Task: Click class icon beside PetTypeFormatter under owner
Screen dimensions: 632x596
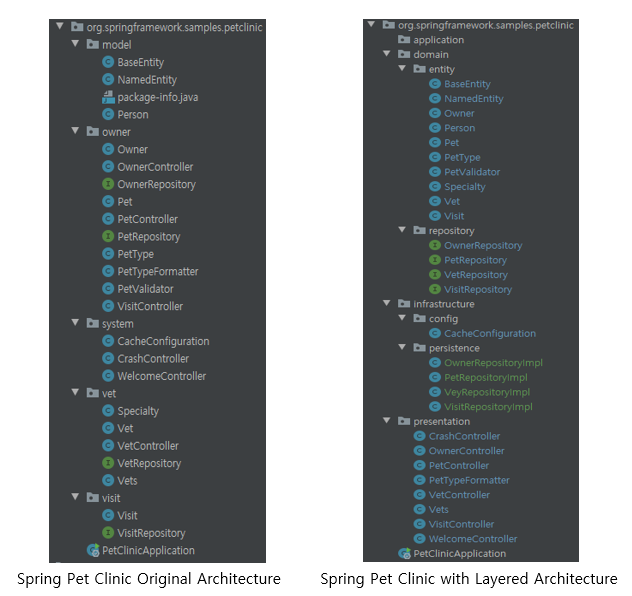Action: click(x=108, y=271)
